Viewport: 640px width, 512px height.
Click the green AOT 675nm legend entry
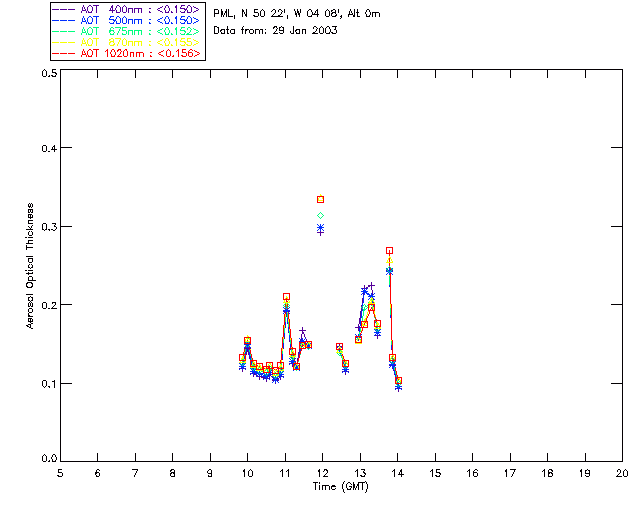pos(127,31)
